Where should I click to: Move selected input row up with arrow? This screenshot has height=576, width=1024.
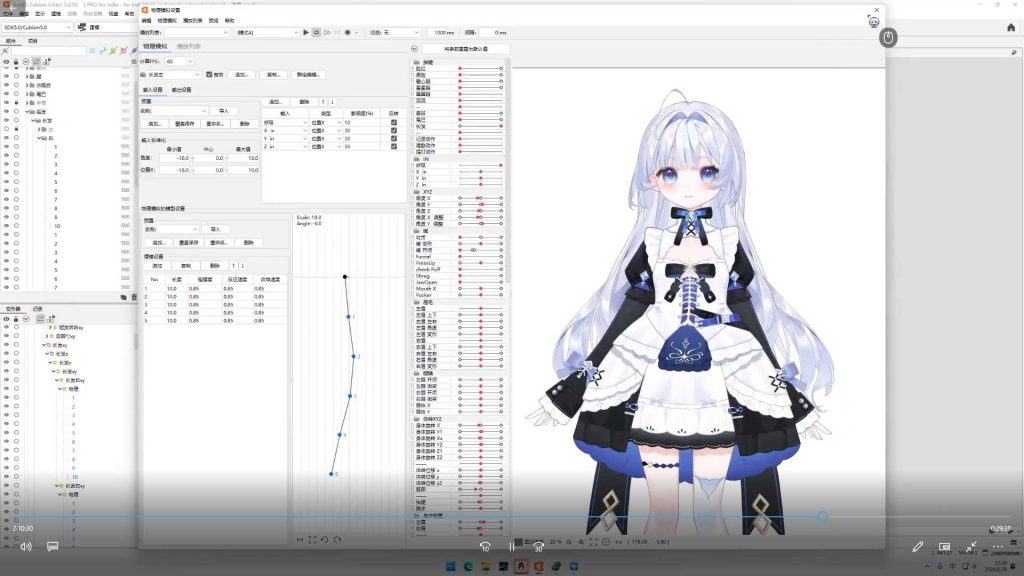[x=323, y=102]
